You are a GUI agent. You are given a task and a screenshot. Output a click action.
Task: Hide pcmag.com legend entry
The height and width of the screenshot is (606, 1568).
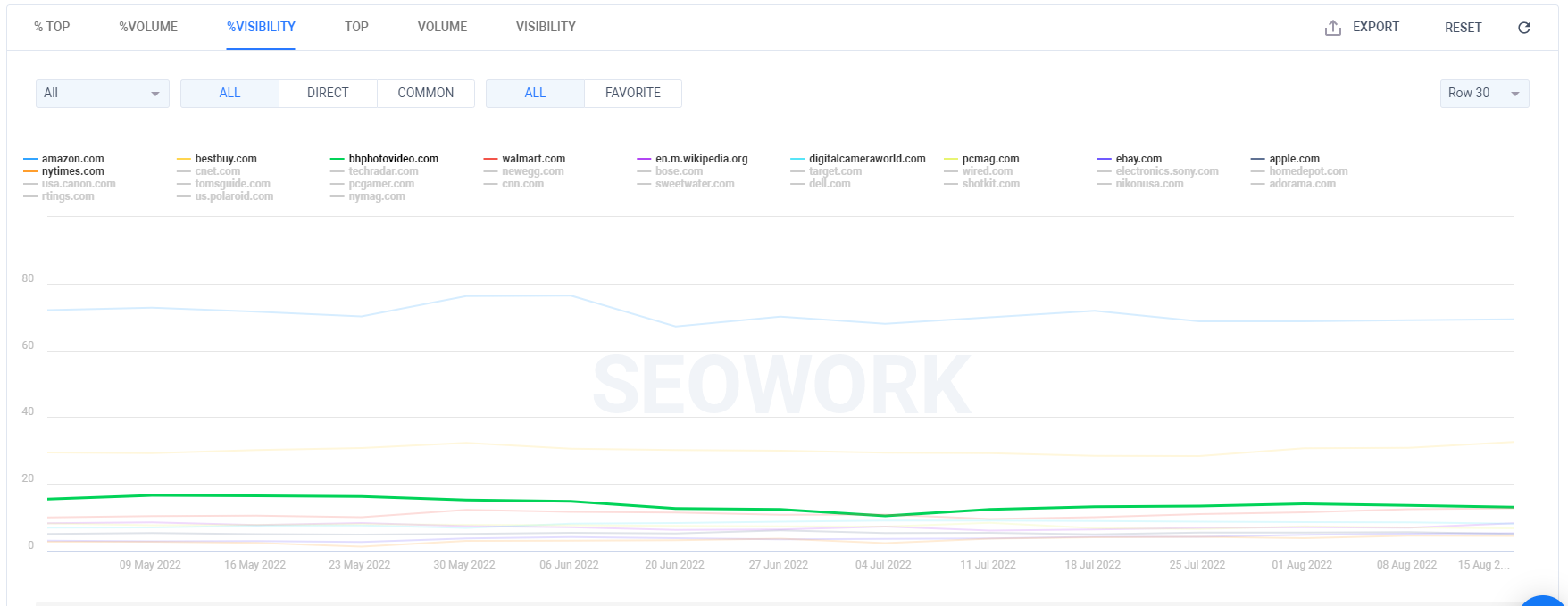(x=981, y=159)
